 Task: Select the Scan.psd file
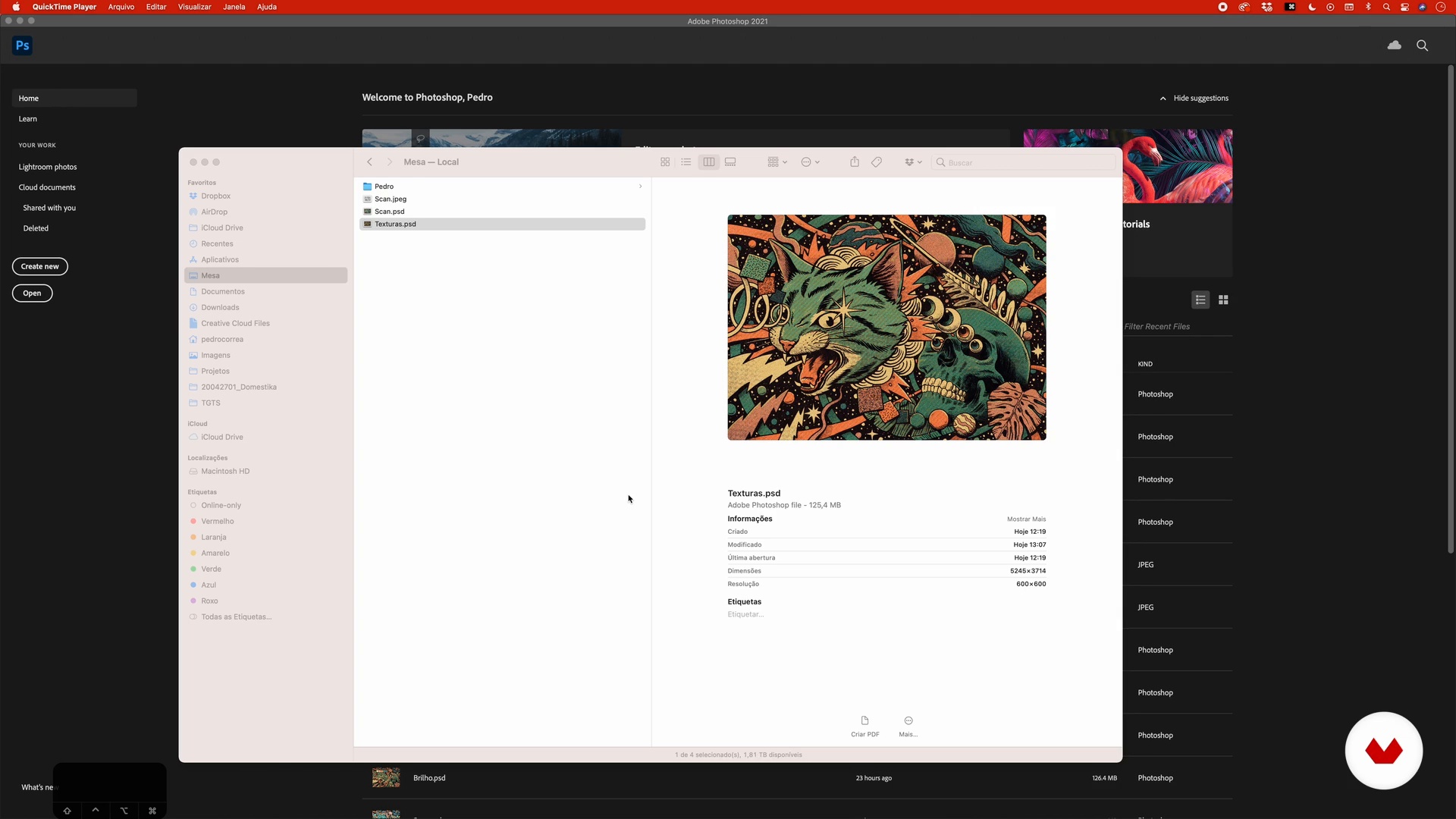[502, 212]
